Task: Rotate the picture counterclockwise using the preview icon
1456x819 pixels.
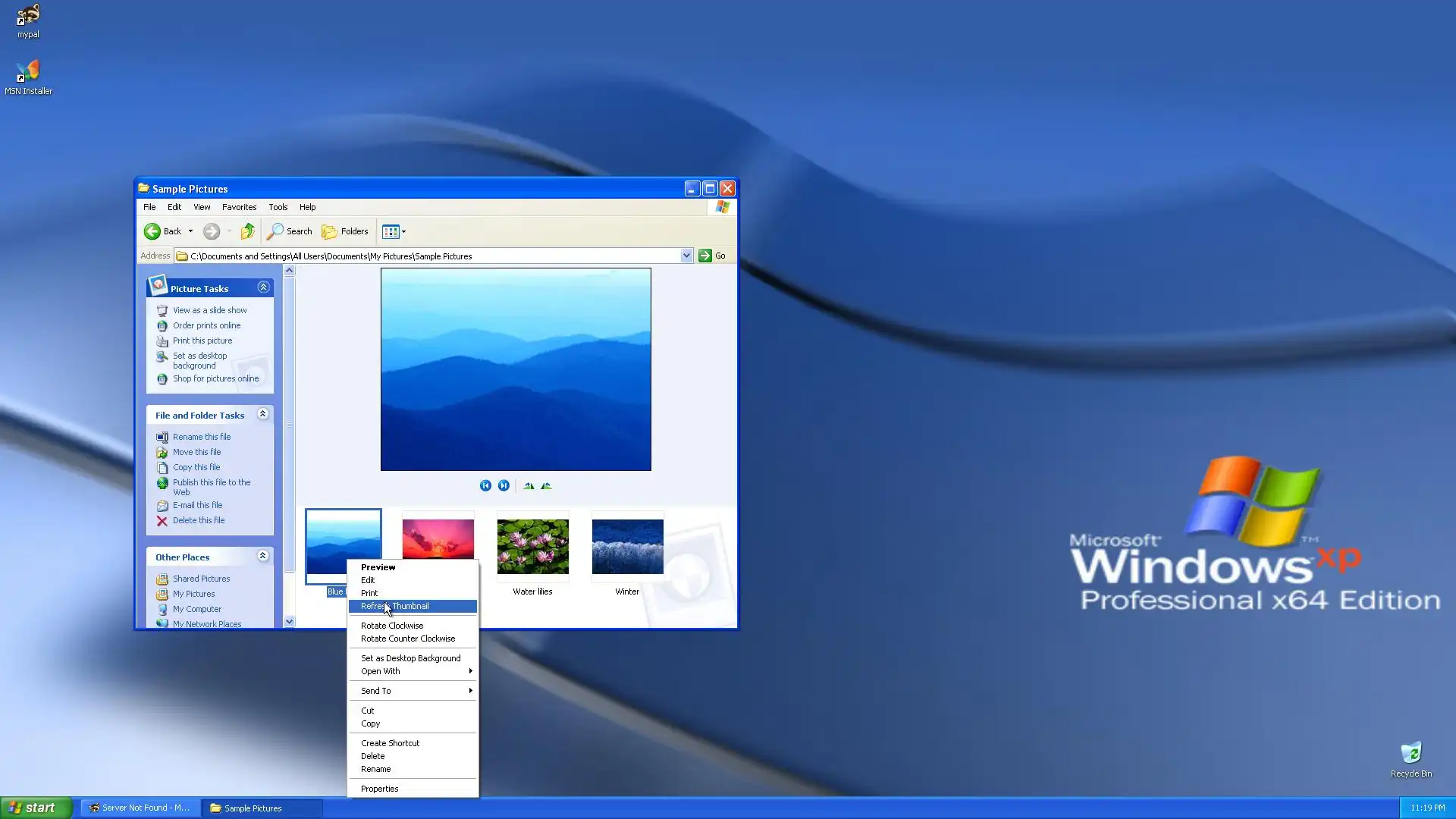Action: [x=546, y=485]
